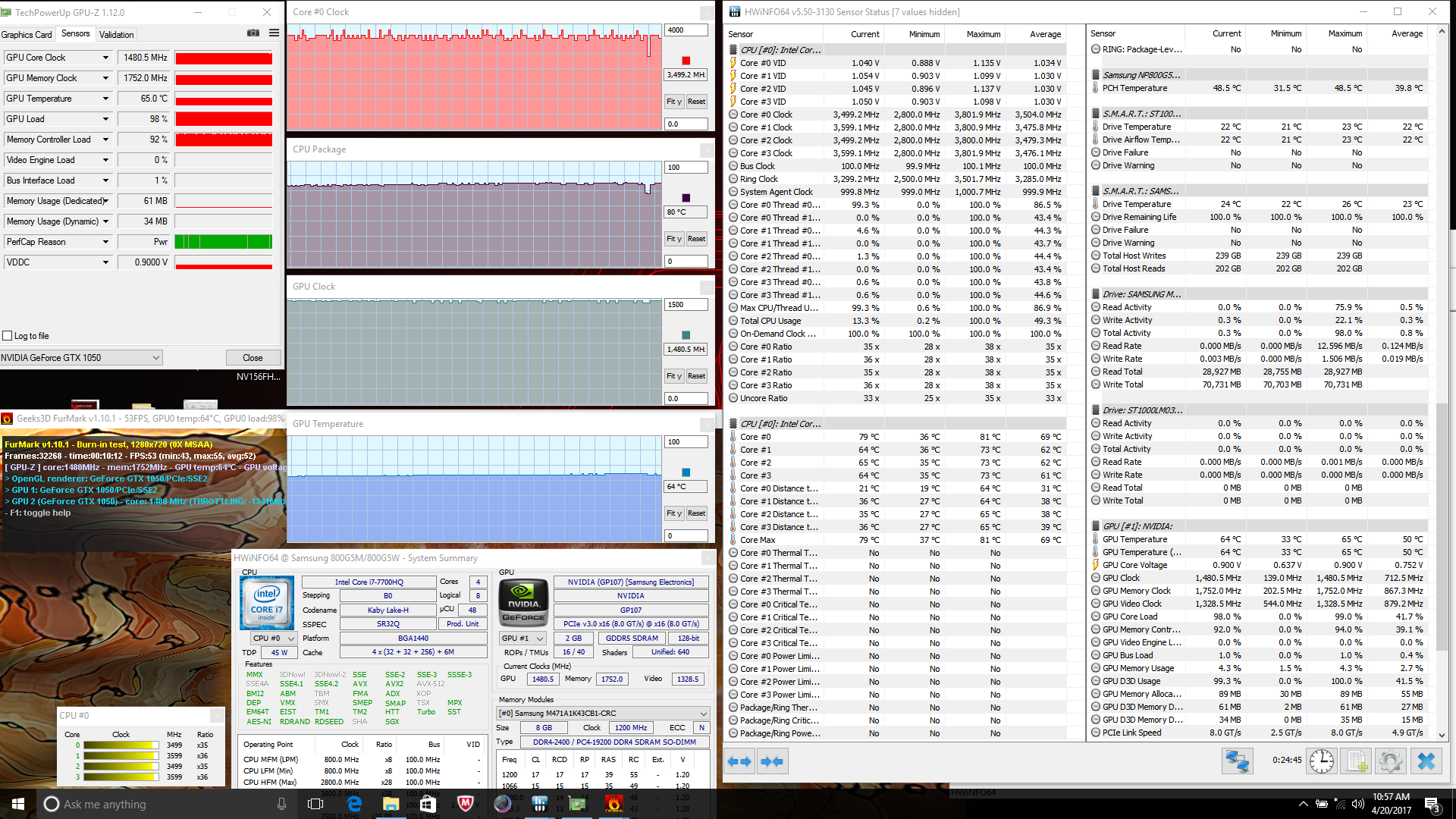The width and height of the screenshot is (1456, 819).
Task: Open HWiNFO sensor settings gear icon
Action: click(x=1391, y=761)
